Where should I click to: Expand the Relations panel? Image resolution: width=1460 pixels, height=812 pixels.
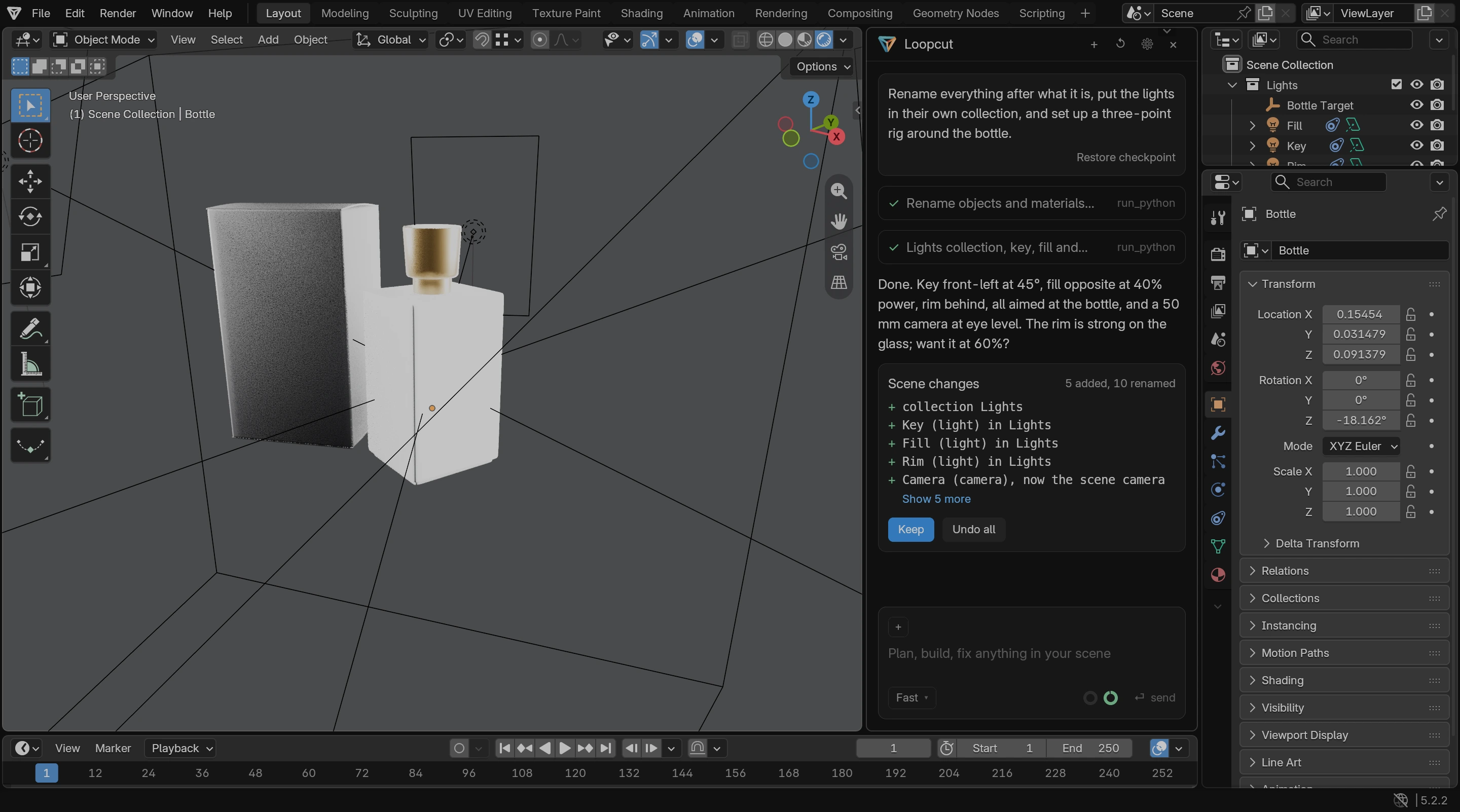[1344, 571]
